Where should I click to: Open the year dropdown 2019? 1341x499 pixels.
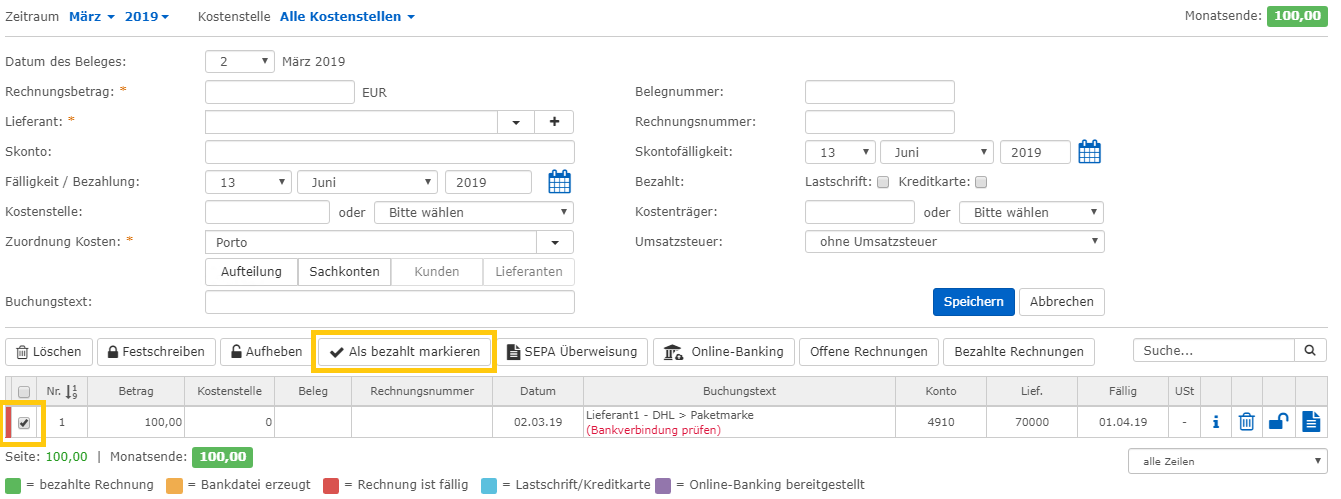coord(146,16)
